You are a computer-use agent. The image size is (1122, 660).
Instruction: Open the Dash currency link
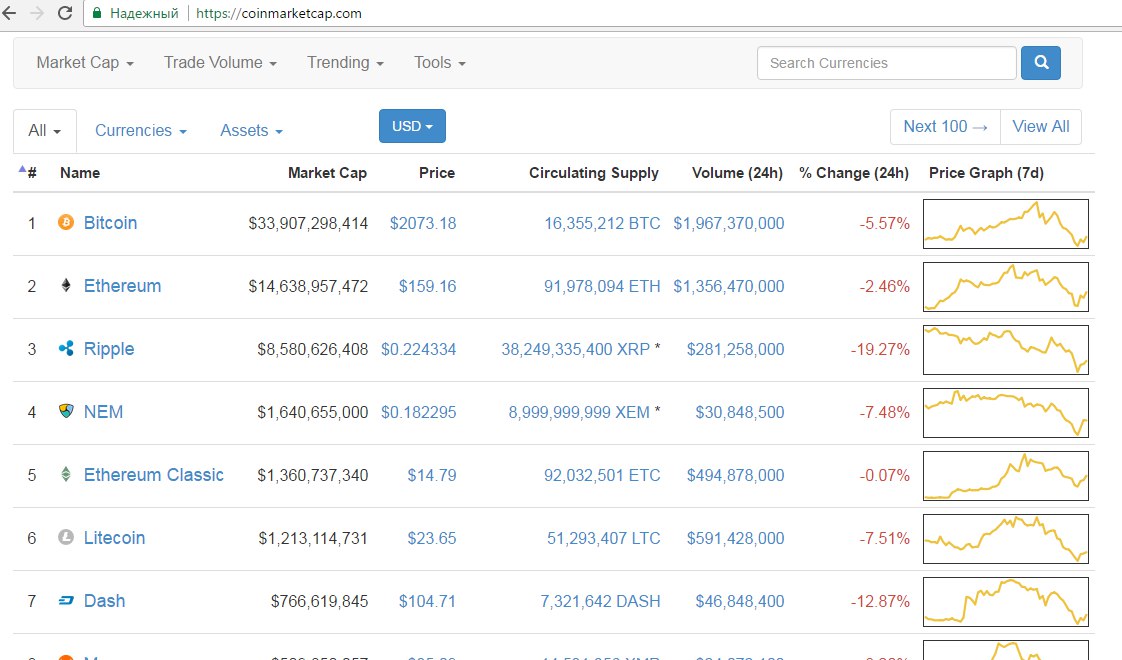coord(104,601)
